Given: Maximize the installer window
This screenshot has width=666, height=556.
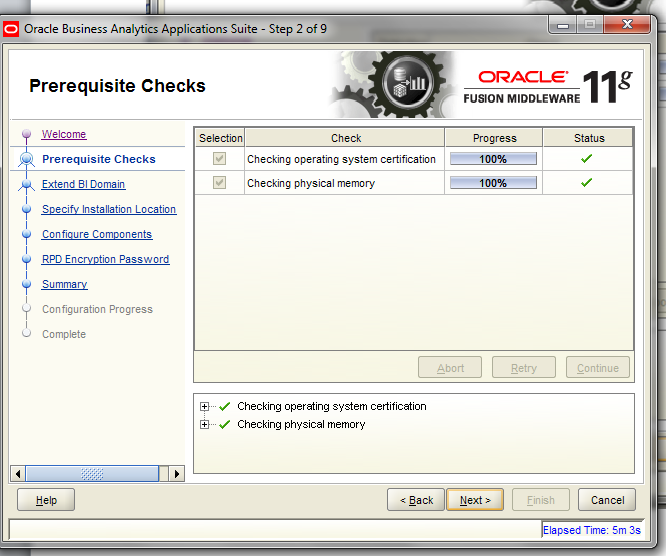Looking at the screenshot, I should coord(590,25).
